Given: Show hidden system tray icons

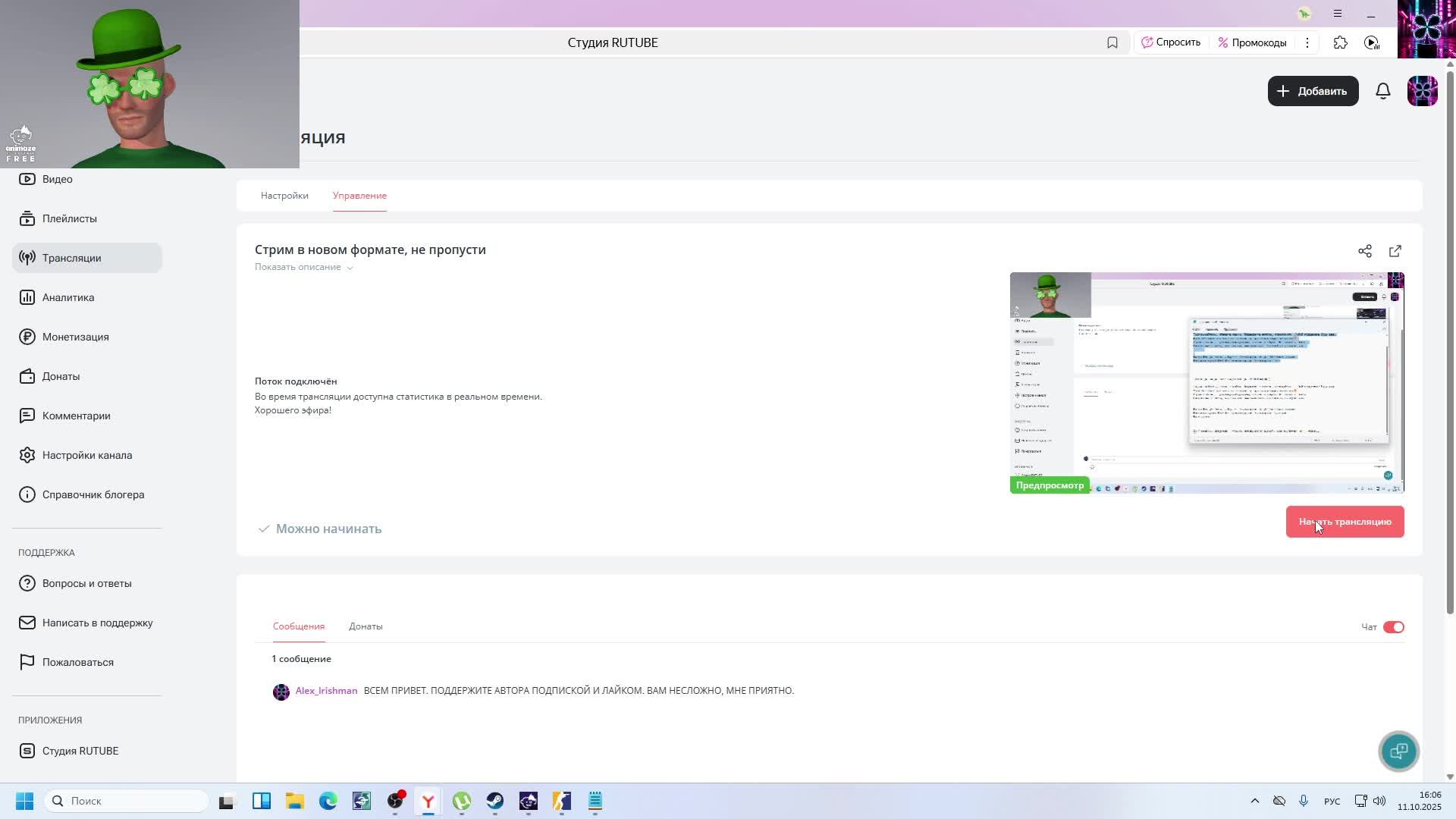Looking at the screenshot, I should click(x=1254, y=801).
